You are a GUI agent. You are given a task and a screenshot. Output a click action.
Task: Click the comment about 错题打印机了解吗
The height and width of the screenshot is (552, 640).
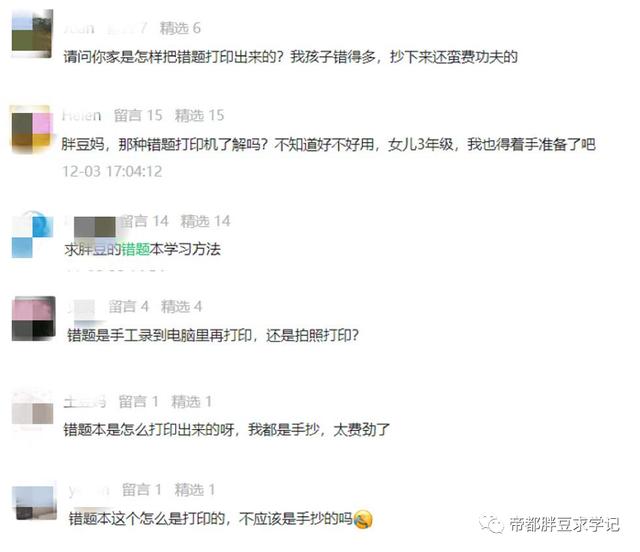pos(329,144)
